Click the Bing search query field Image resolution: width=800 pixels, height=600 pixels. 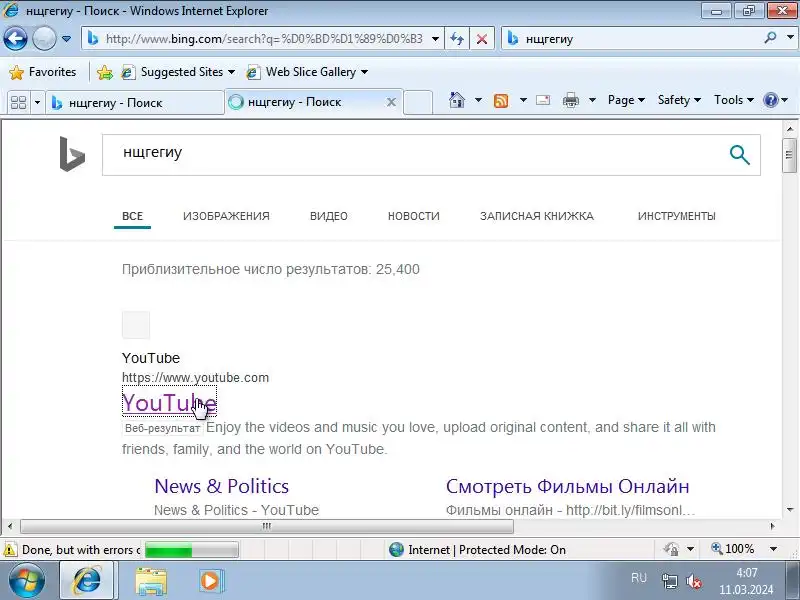[413, 155]
